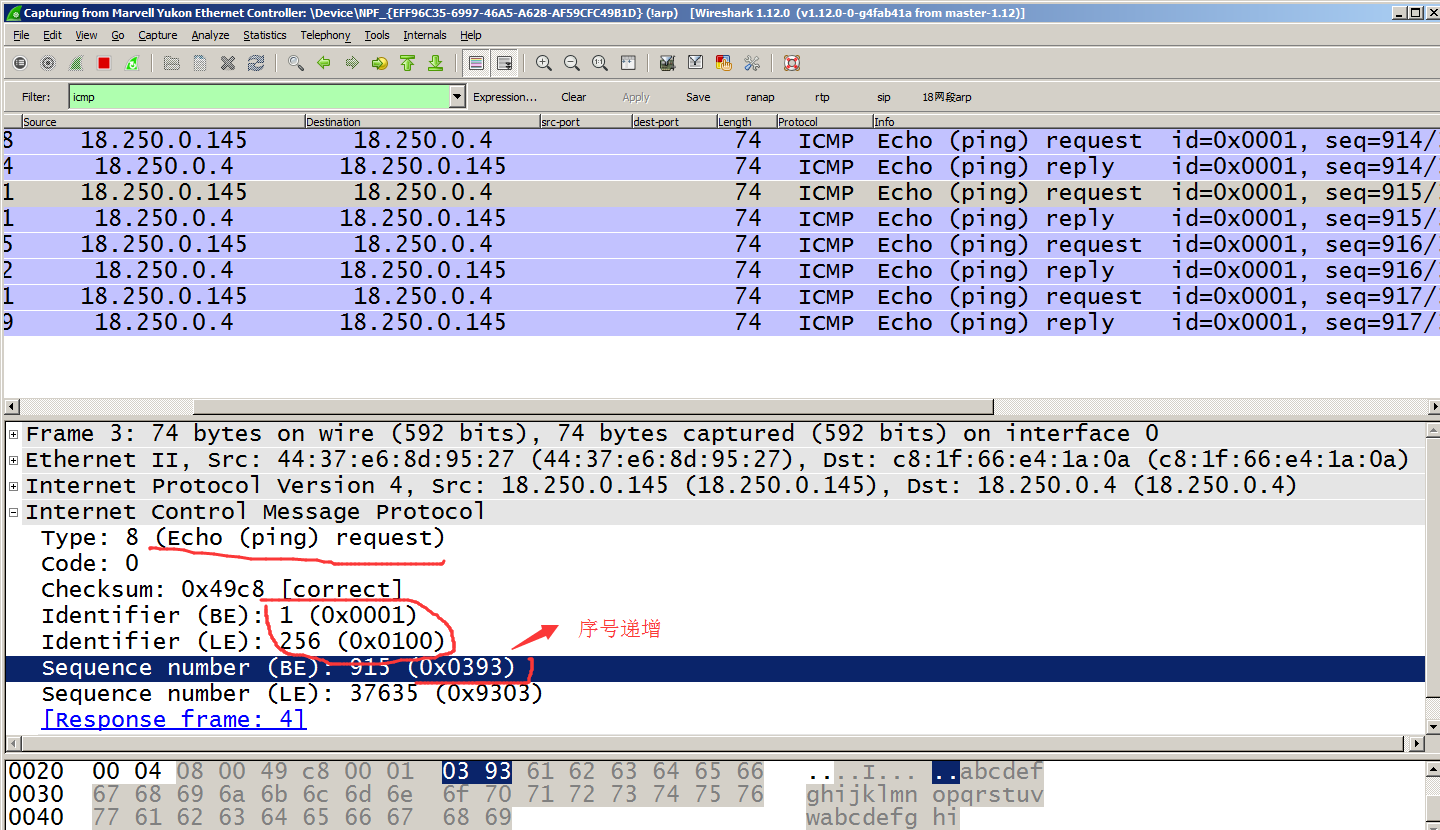Click into the icmp filter field
Screen dimensions: 1440x830
coord(259,97)
